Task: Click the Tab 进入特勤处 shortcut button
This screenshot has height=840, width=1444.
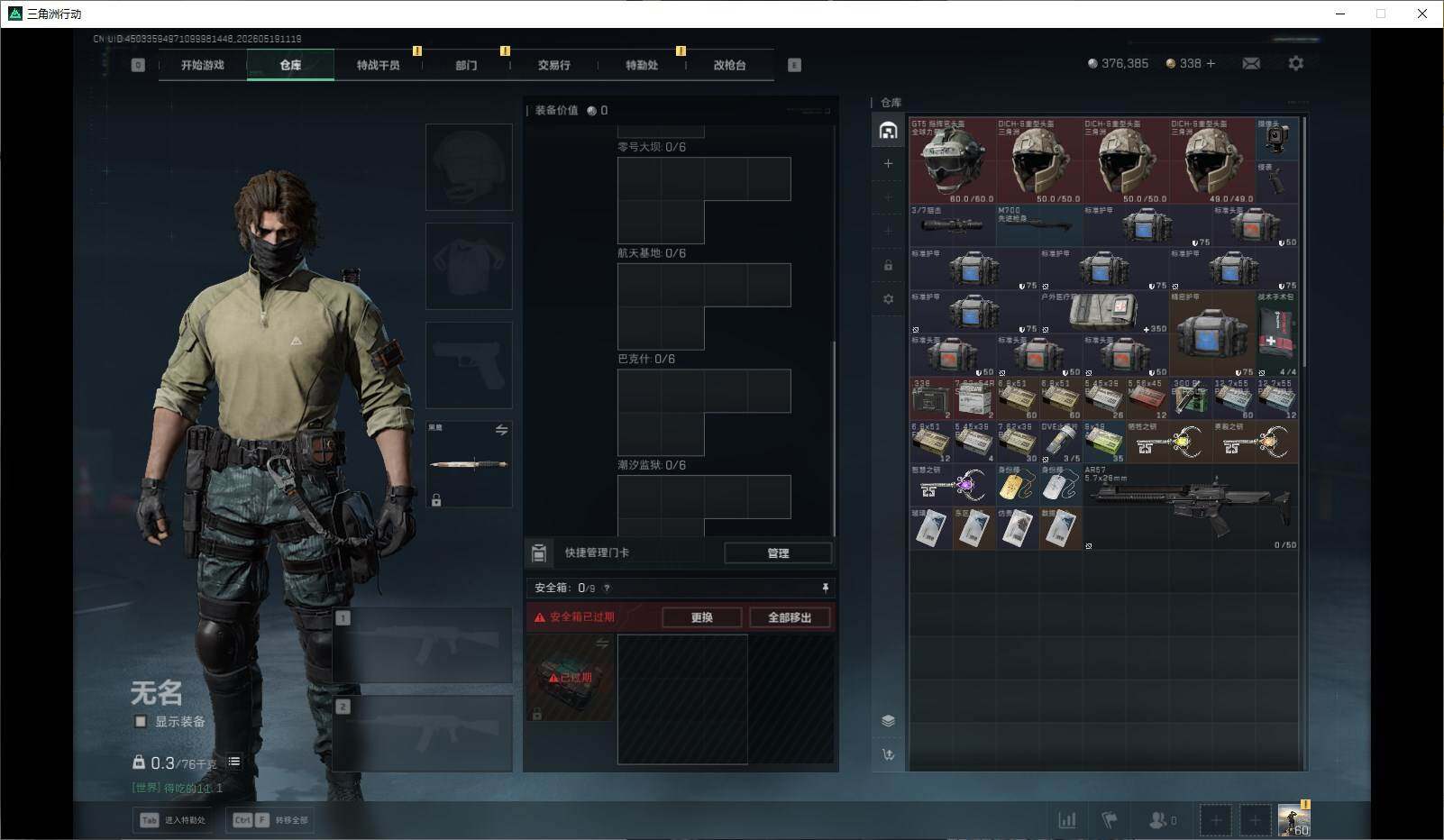Action: [x=173, y=820]
